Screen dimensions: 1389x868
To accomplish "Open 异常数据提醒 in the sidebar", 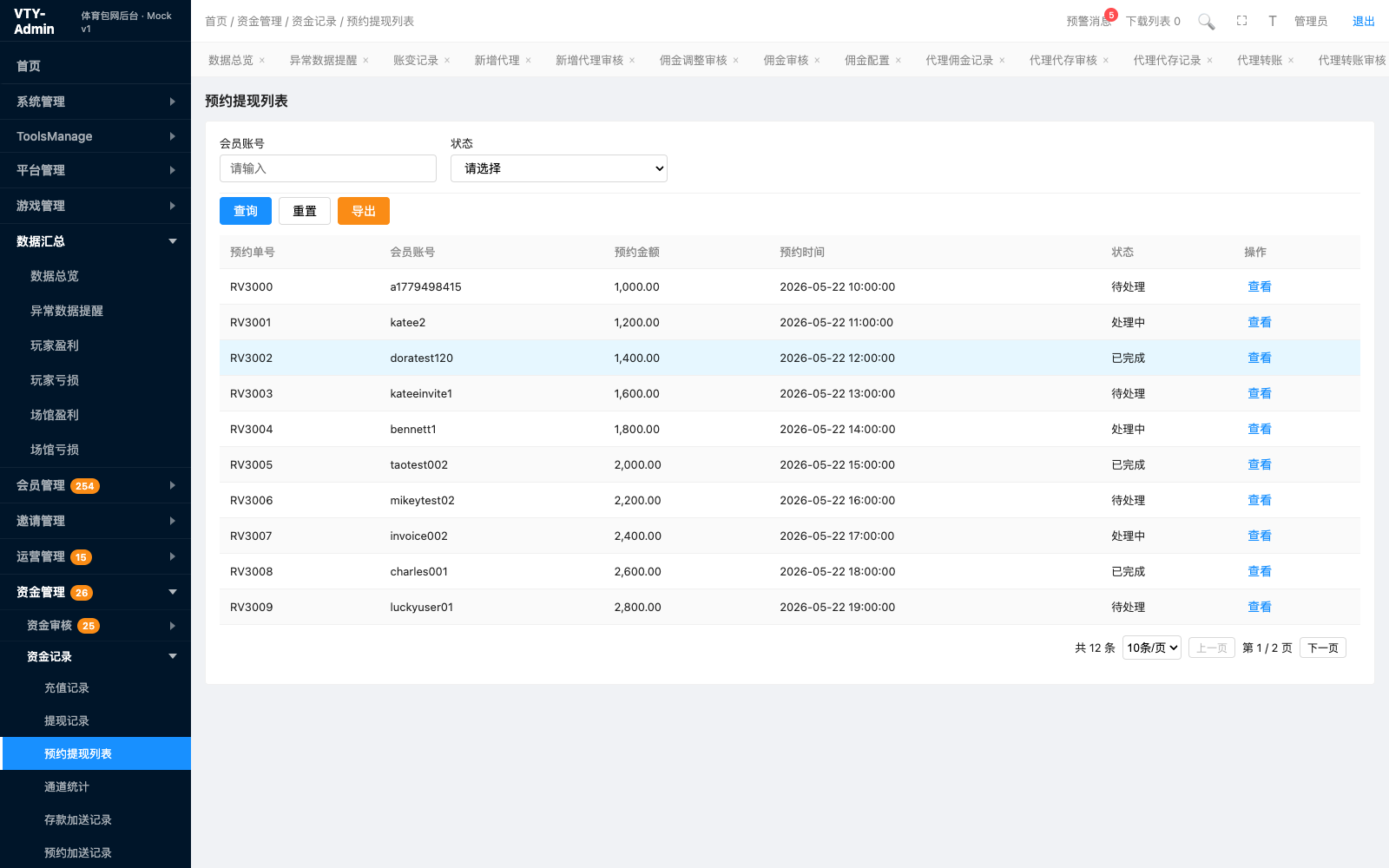I will pyautogui.click(x=95, y=311).
